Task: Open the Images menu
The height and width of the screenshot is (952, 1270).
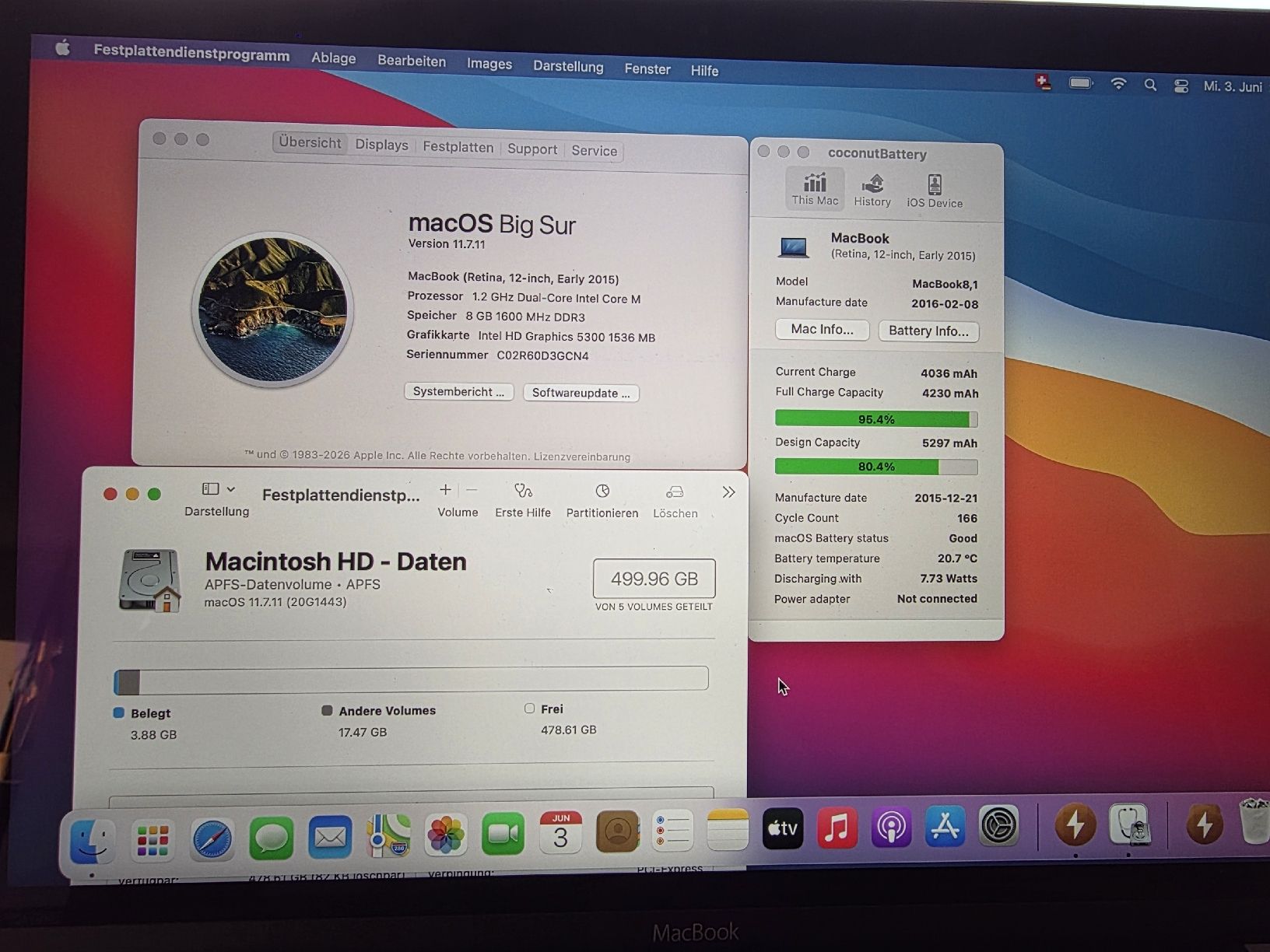Action: tap(489, 64)
